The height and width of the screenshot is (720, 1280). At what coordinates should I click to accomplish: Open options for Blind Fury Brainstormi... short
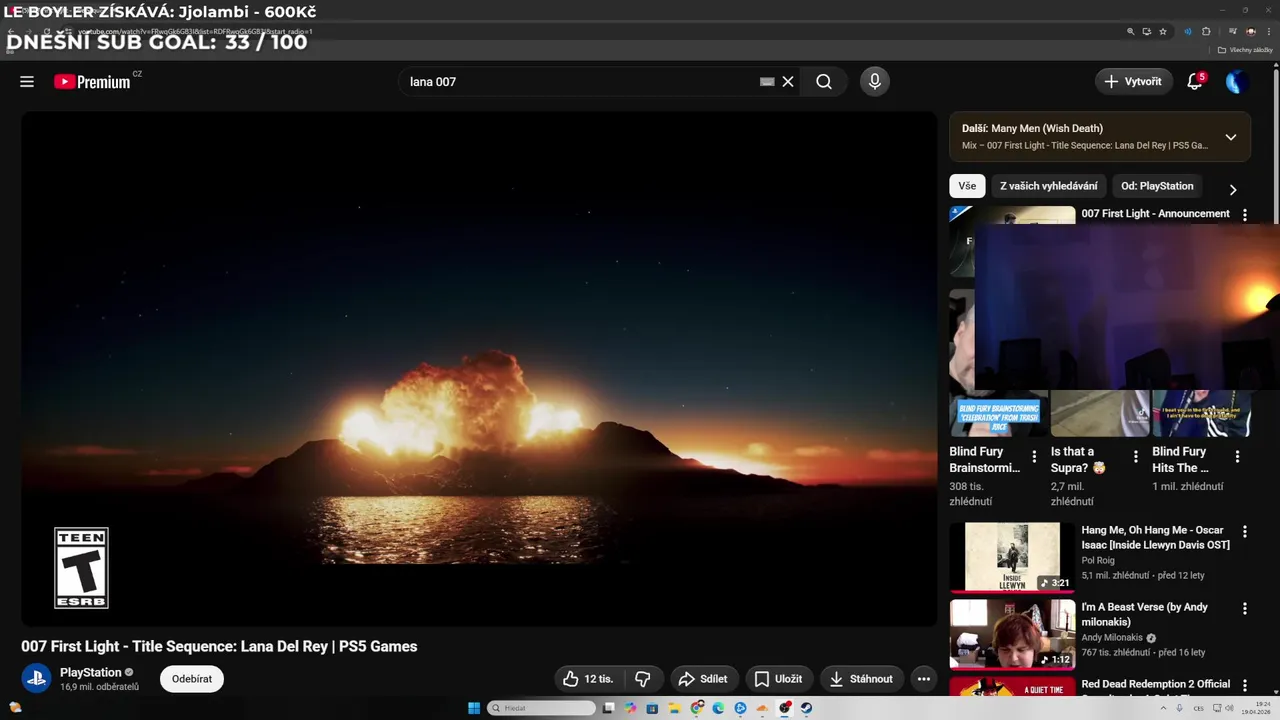[1034, 457]
